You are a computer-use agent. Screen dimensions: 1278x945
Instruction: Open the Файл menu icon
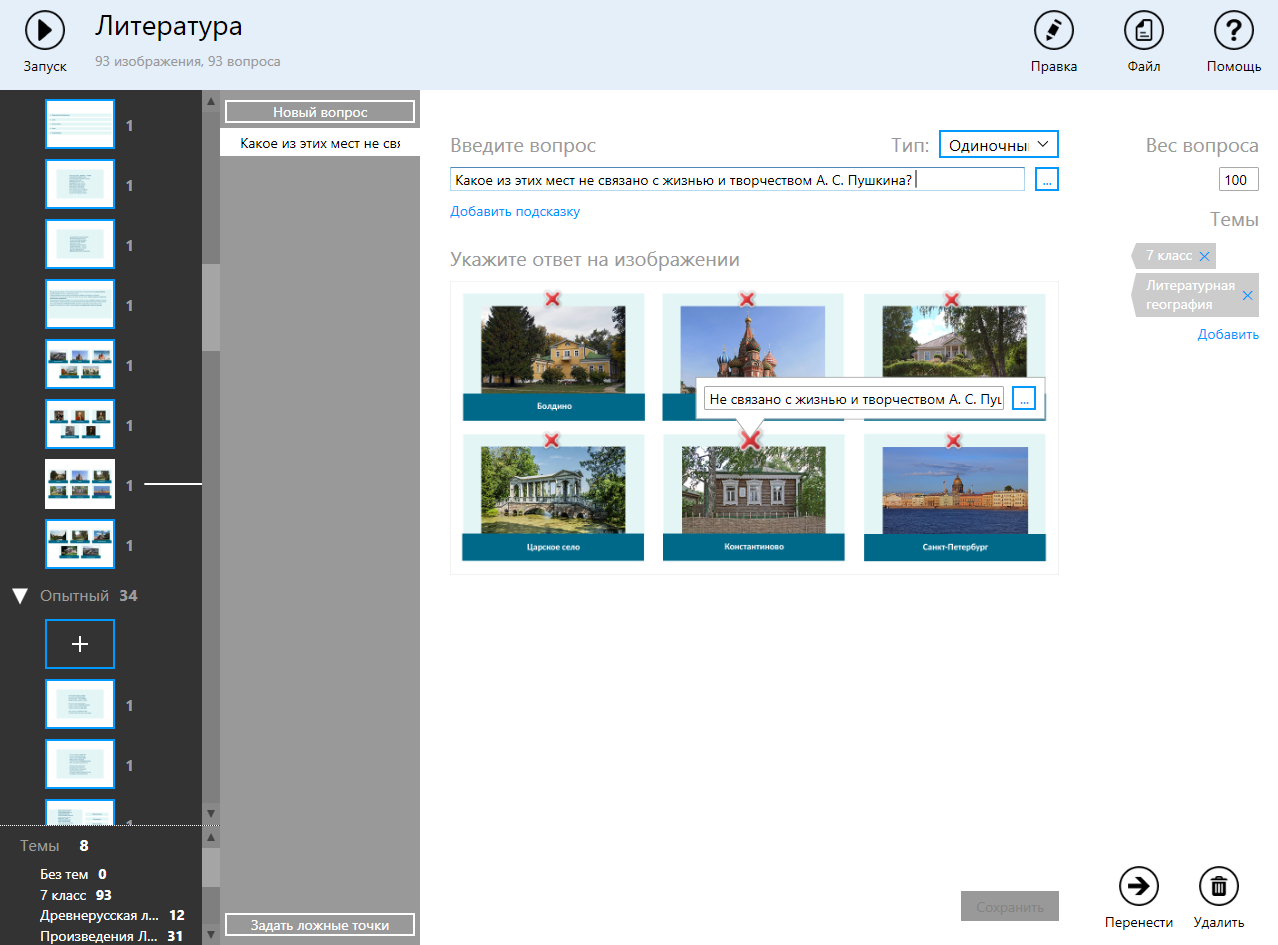1143,30
